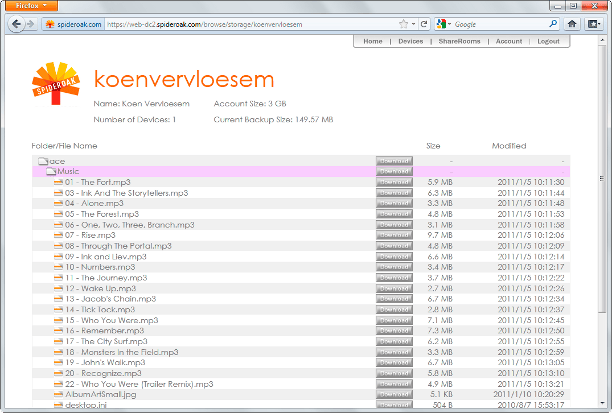
Task: Click the browser forward arrow
Action: coord(31,24)
